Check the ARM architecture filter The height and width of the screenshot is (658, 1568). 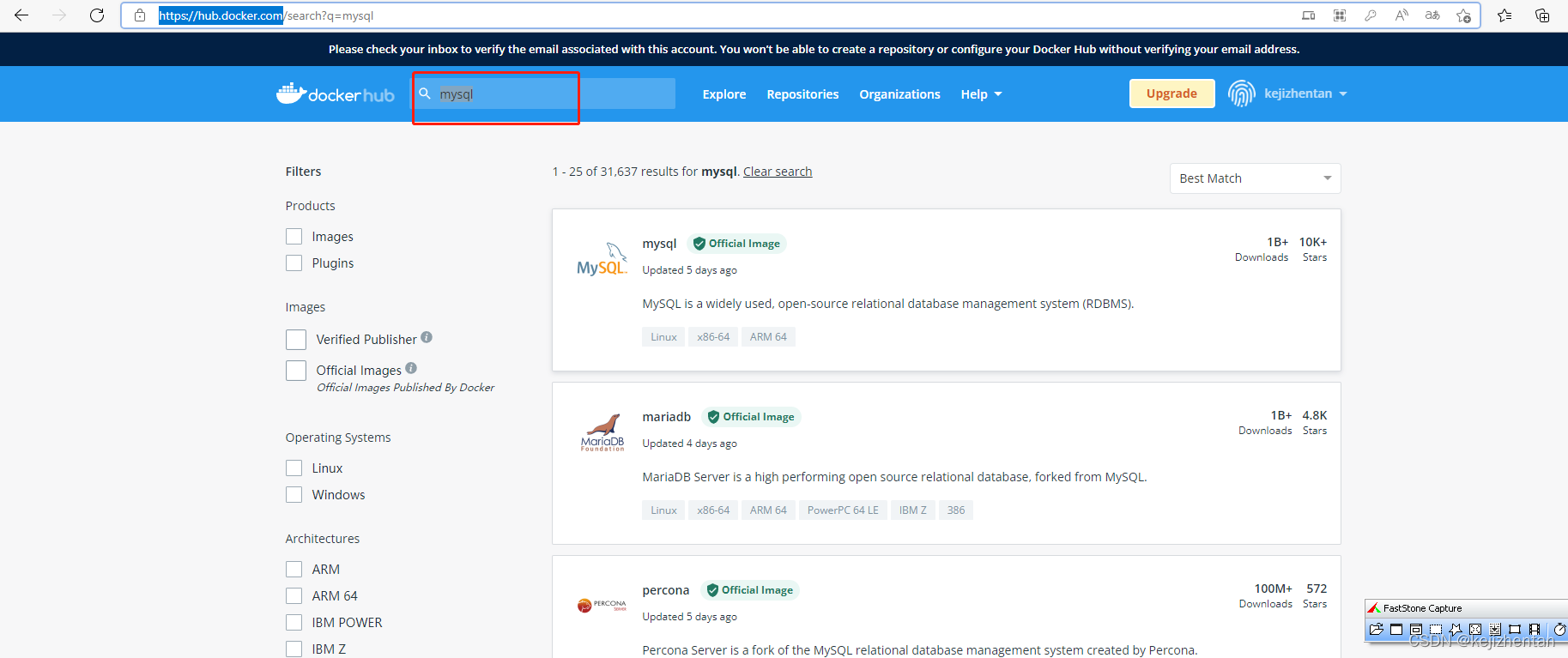pyautogui.click(x=294, y=570)
